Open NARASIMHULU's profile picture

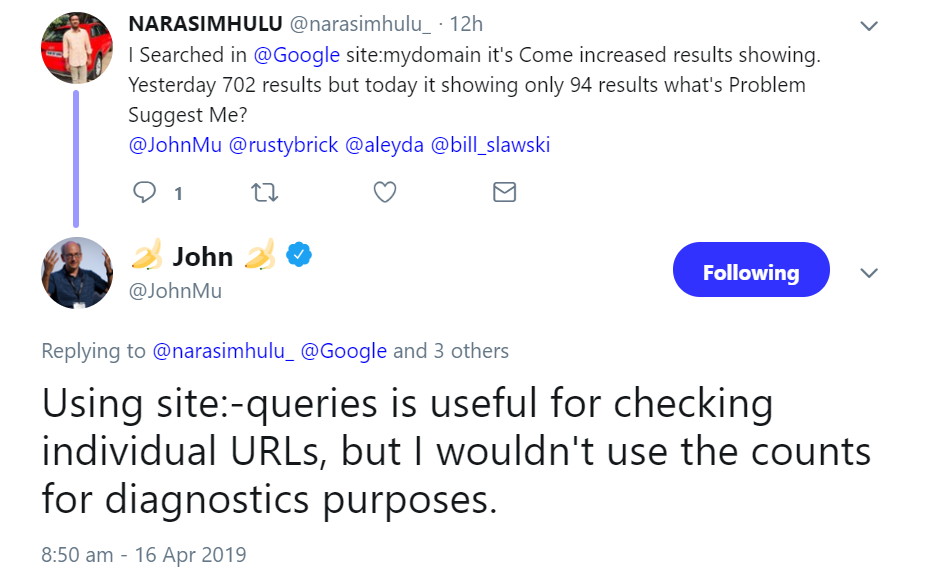(76, 47)
